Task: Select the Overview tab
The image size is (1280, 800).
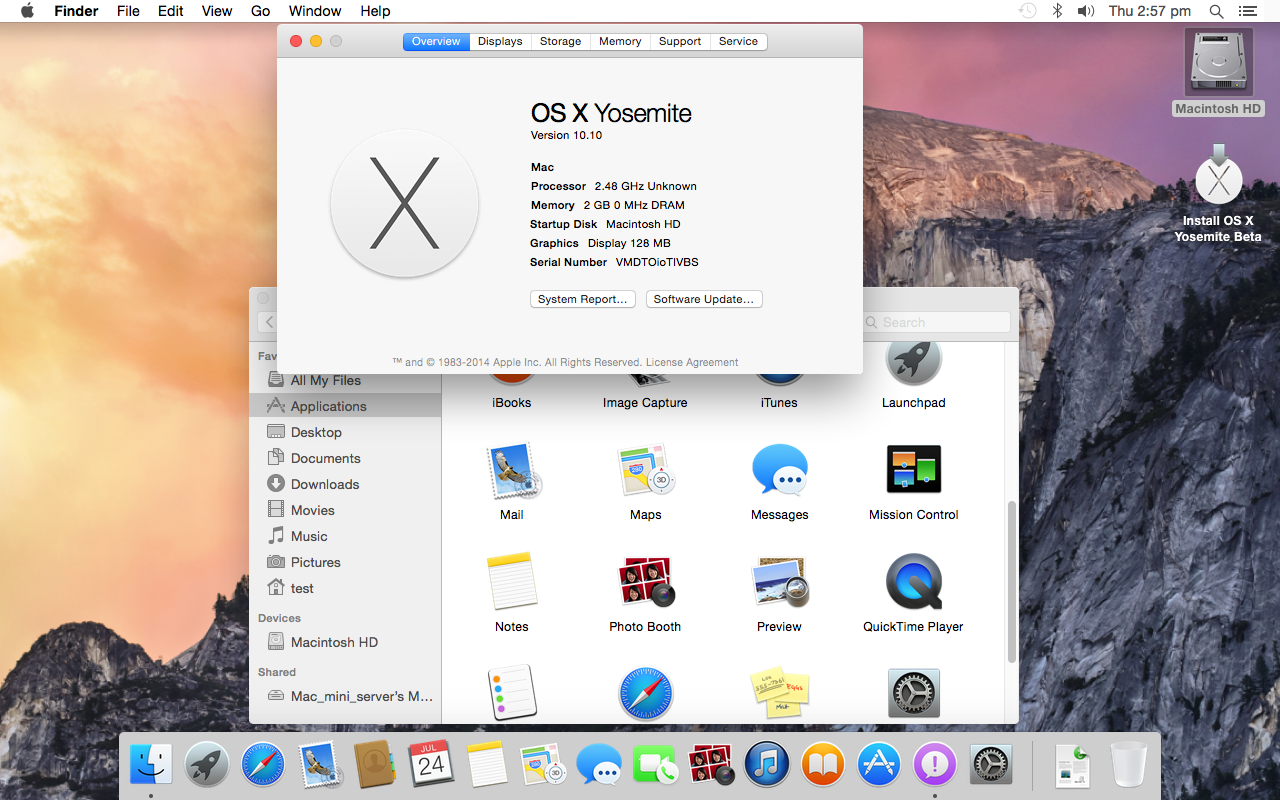Action: [x=436, y=41]
